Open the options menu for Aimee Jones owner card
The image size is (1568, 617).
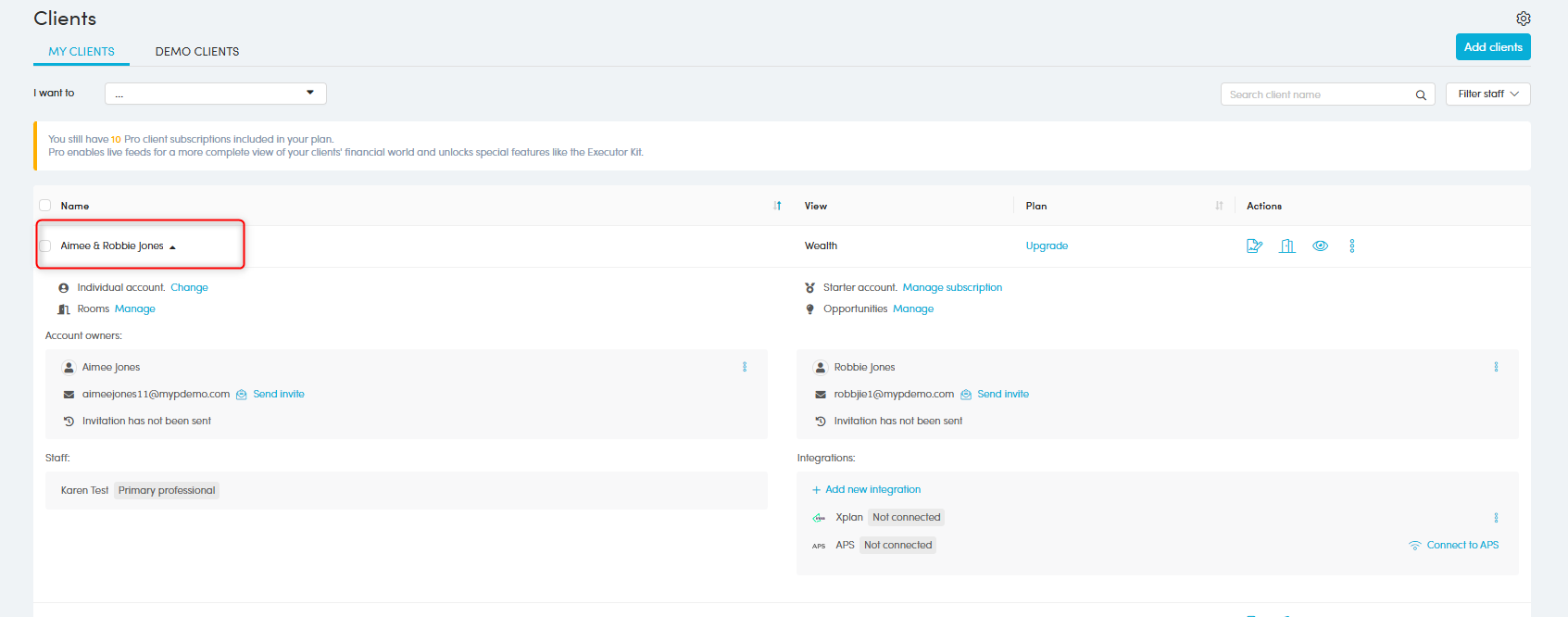pyautogui.click(x=745, y=368)
